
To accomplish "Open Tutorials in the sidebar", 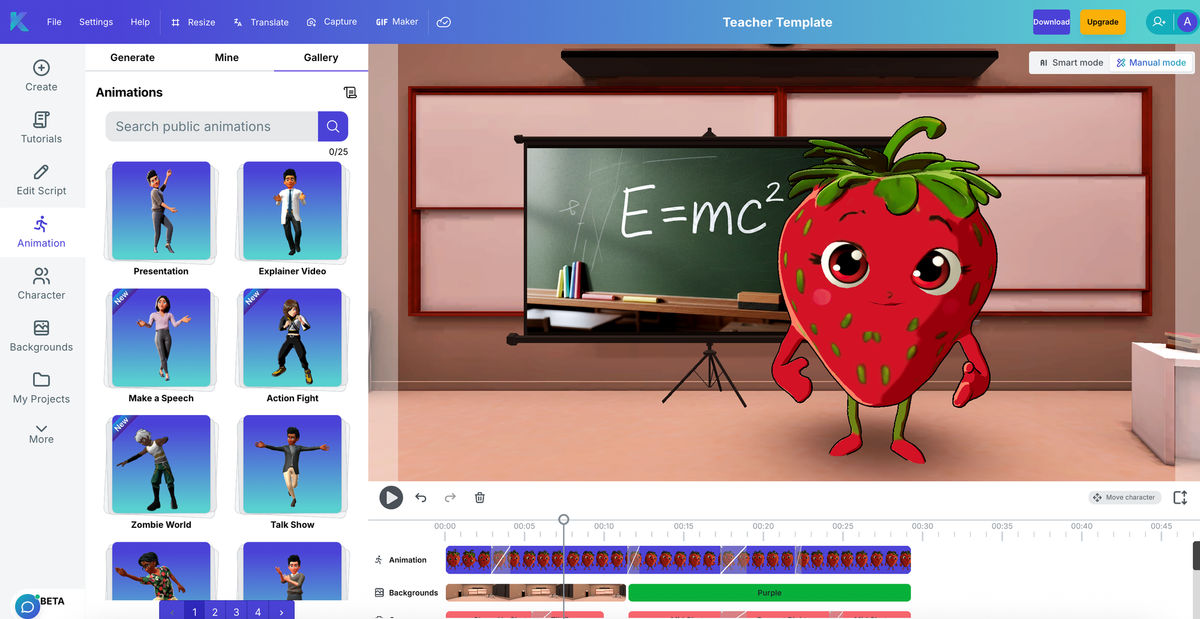I will (x=41, y=128).
